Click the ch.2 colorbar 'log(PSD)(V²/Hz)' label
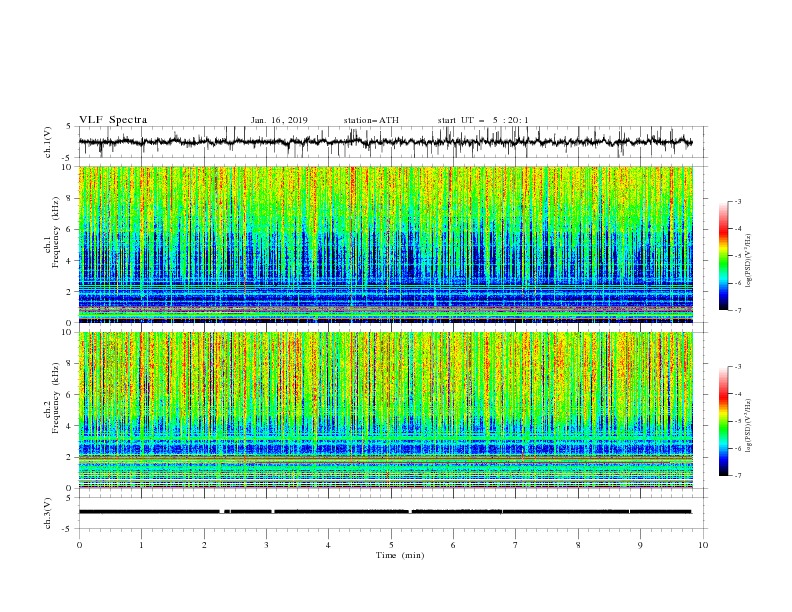Viewport: 792px width, 612px height. pyautogui.click(x=749, y=425)
